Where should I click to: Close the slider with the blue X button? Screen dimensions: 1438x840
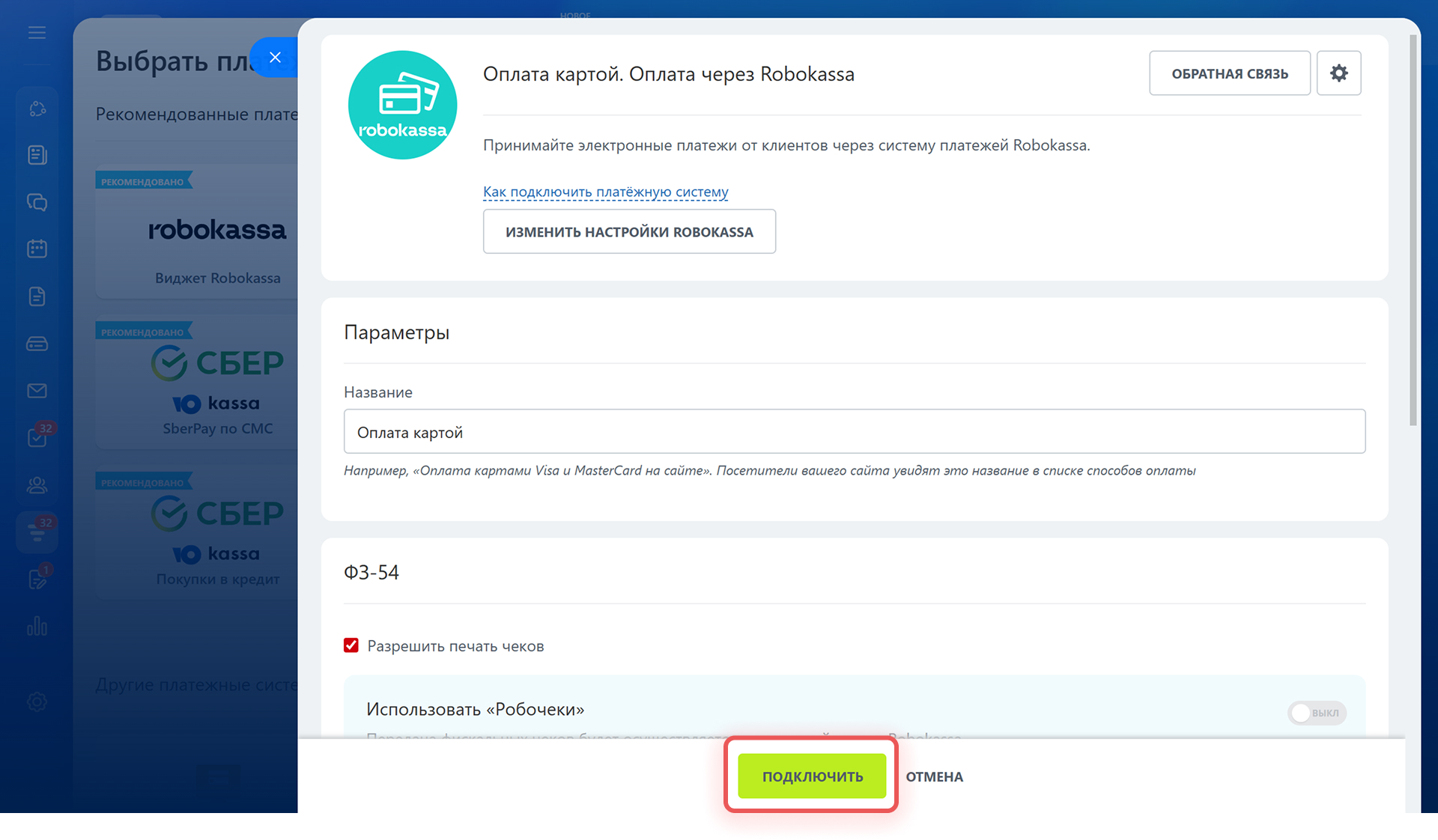tap(275, 58)
